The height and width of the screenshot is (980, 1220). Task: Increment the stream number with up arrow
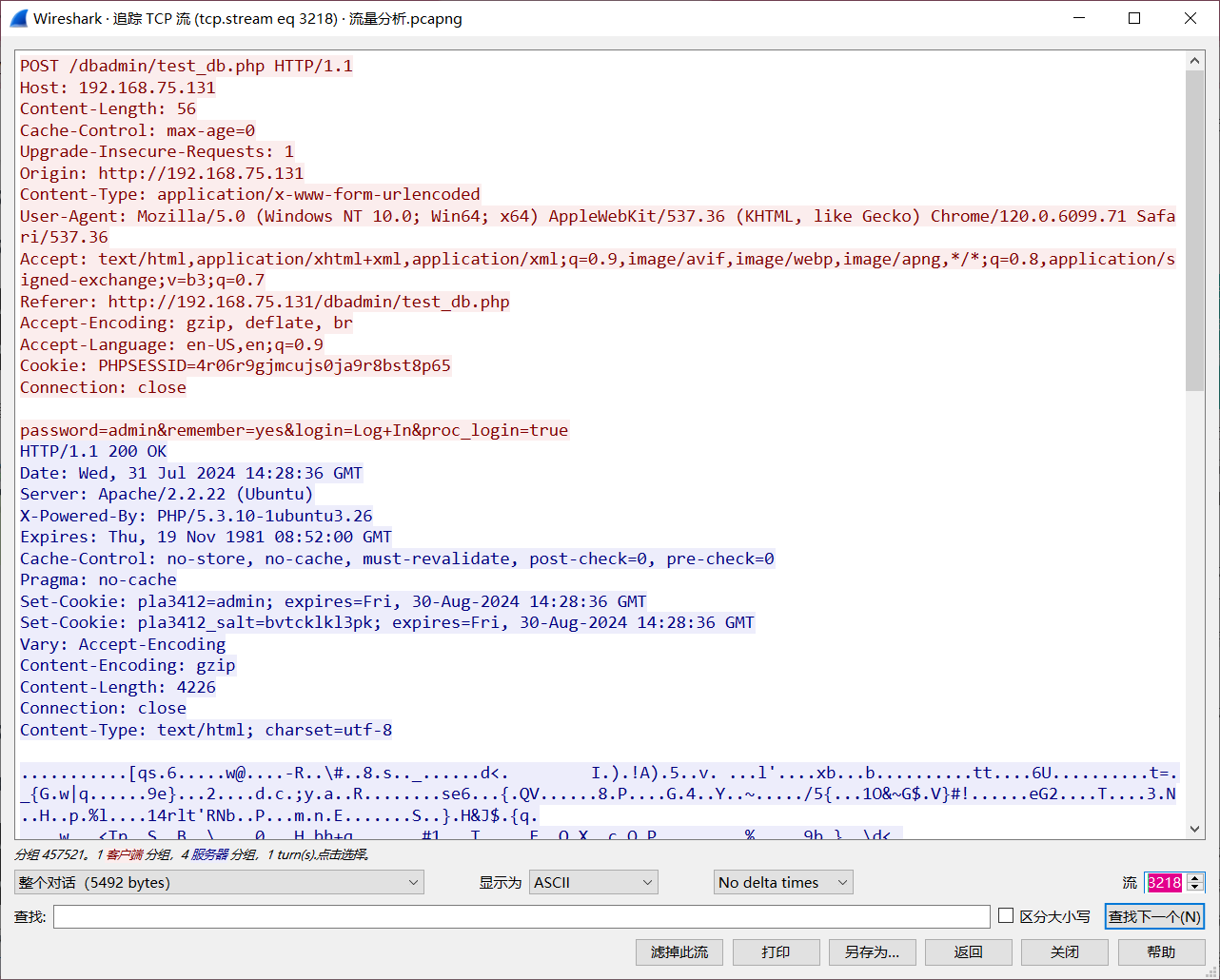click(1196, 877)
